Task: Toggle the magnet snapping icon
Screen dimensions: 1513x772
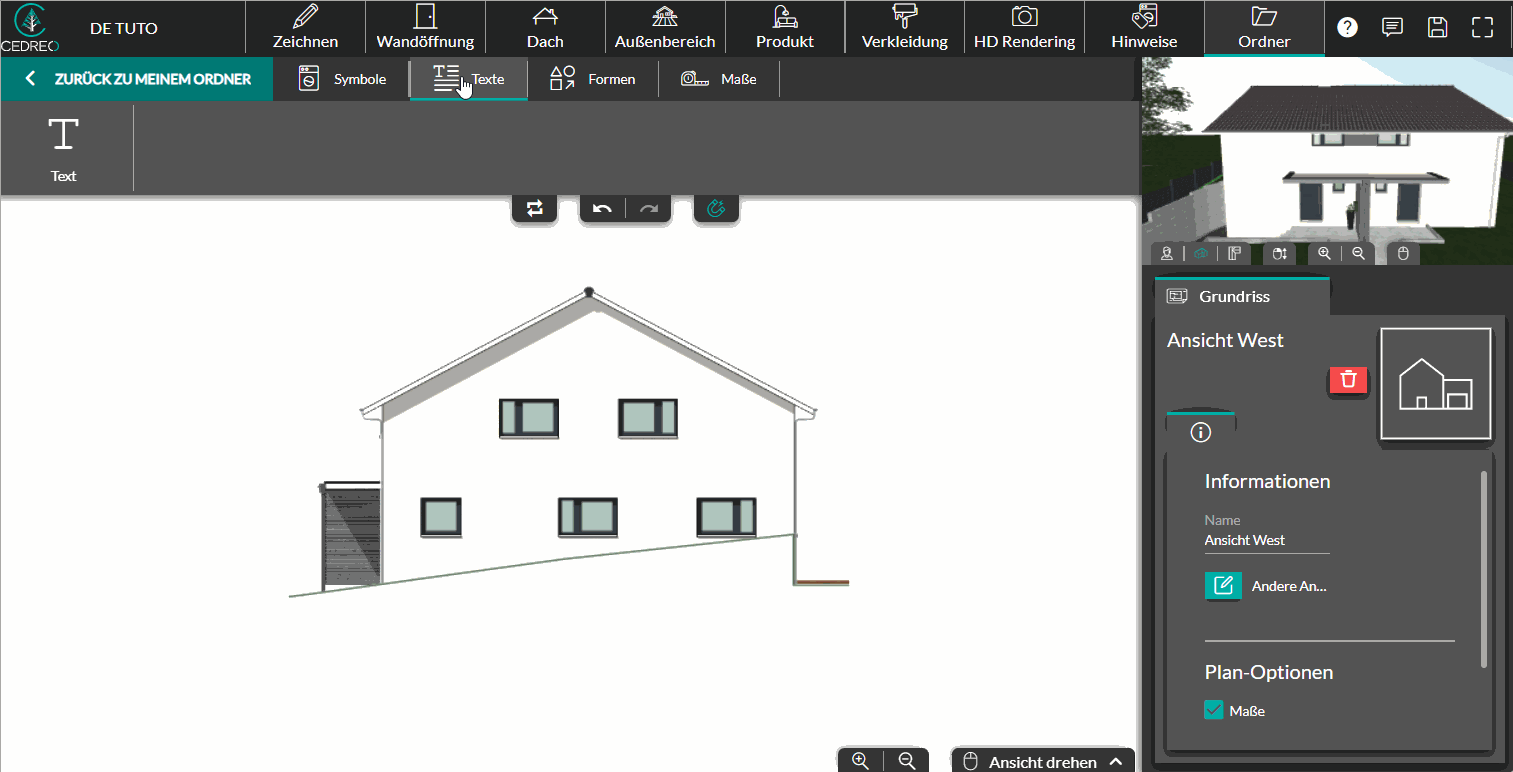Action: click(716, 208)
